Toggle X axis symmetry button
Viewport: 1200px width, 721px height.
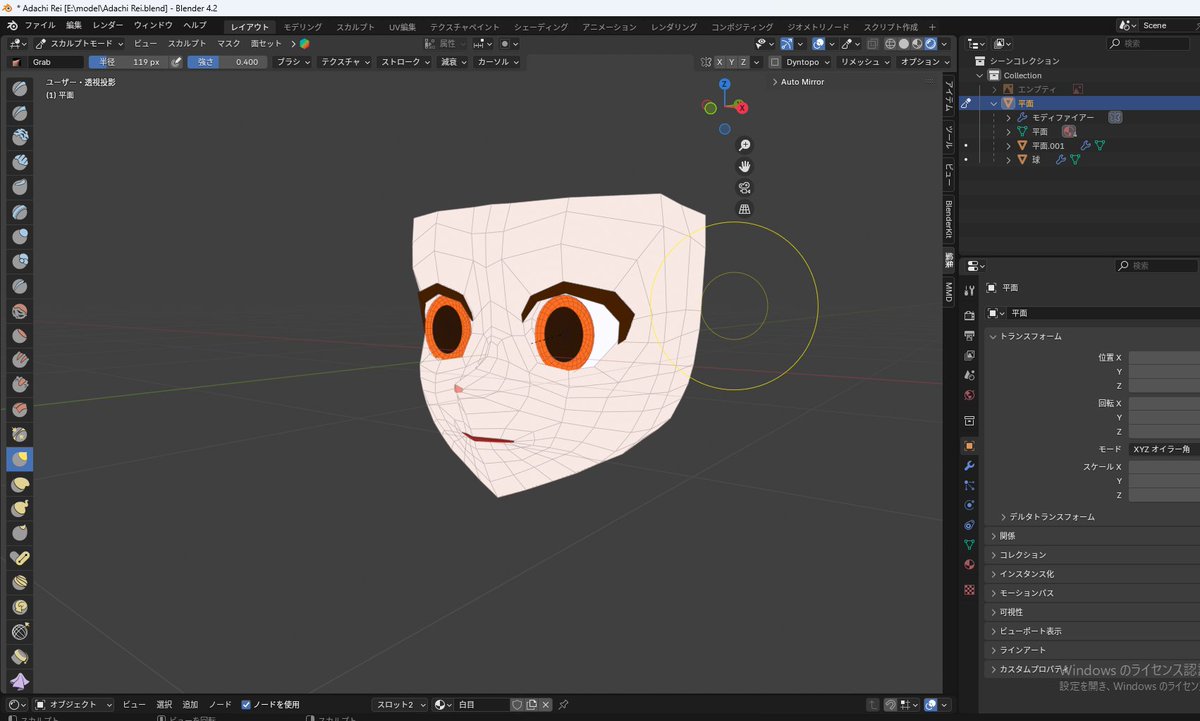pos(719,62)
